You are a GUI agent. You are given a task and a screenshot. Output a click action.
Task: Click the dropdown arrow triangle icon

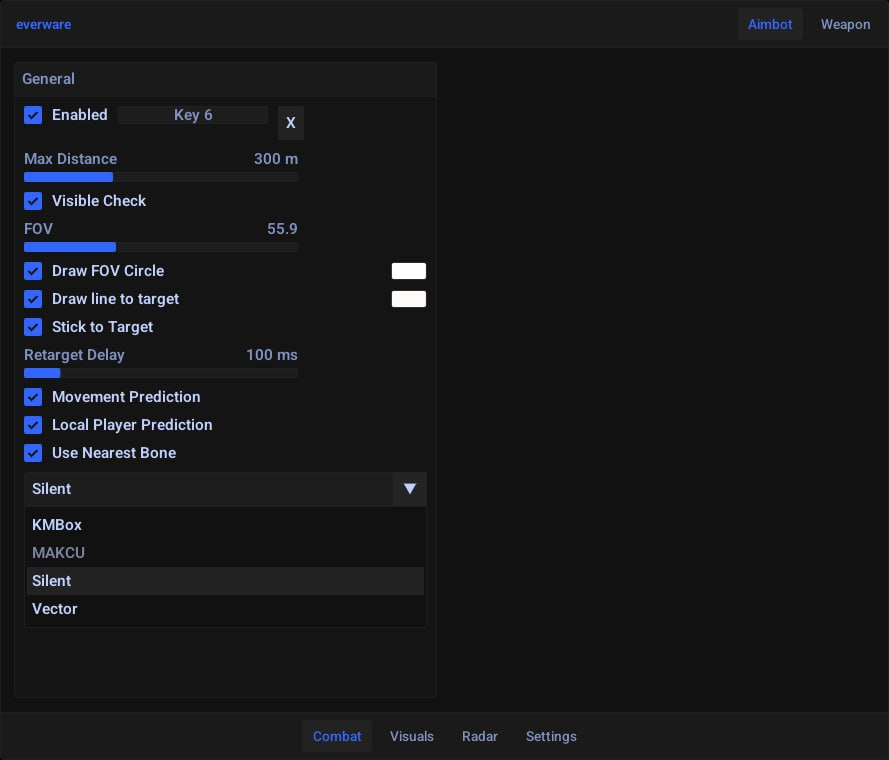[409, 489]
